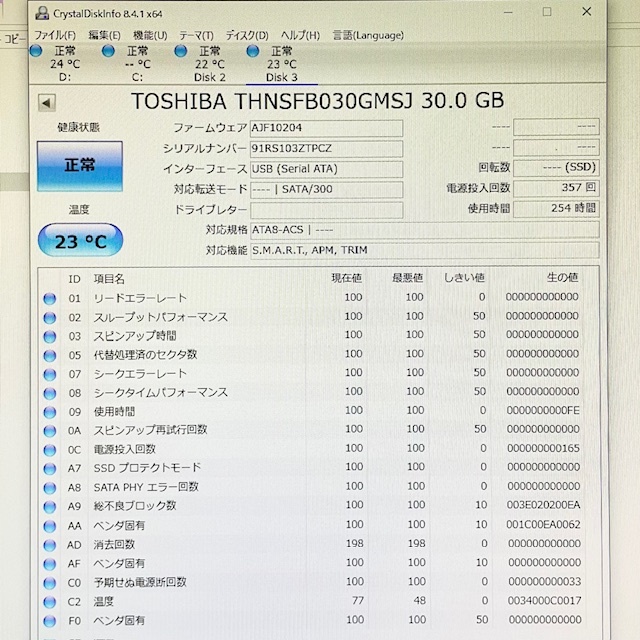Click status orb for attribute 03 row
This screenshot has width=640, height=640.
[50, 337]
